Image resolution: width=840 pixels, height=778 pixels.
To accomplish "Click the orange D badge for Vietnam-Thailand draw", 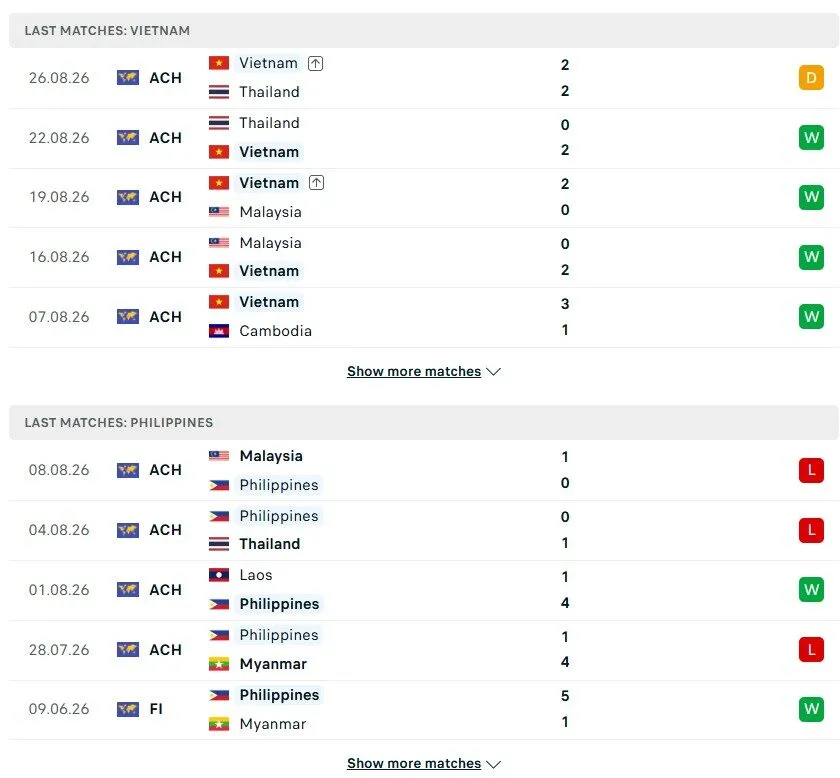I will [811, 78].
